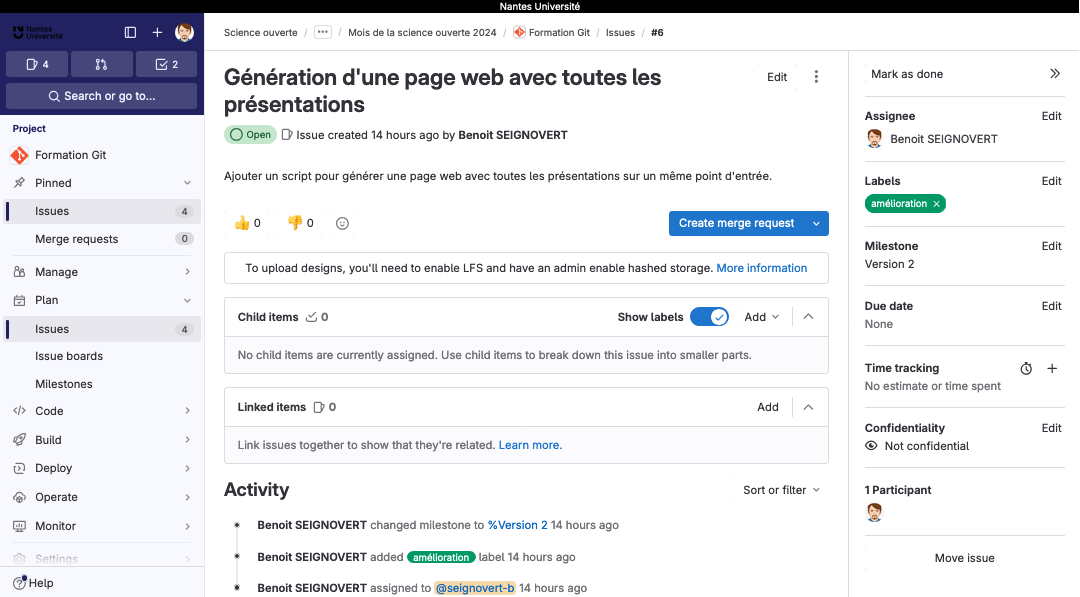Open pinned Issues item
Viewport: 1080px width, 597px height.
click(x=103, y=211)
